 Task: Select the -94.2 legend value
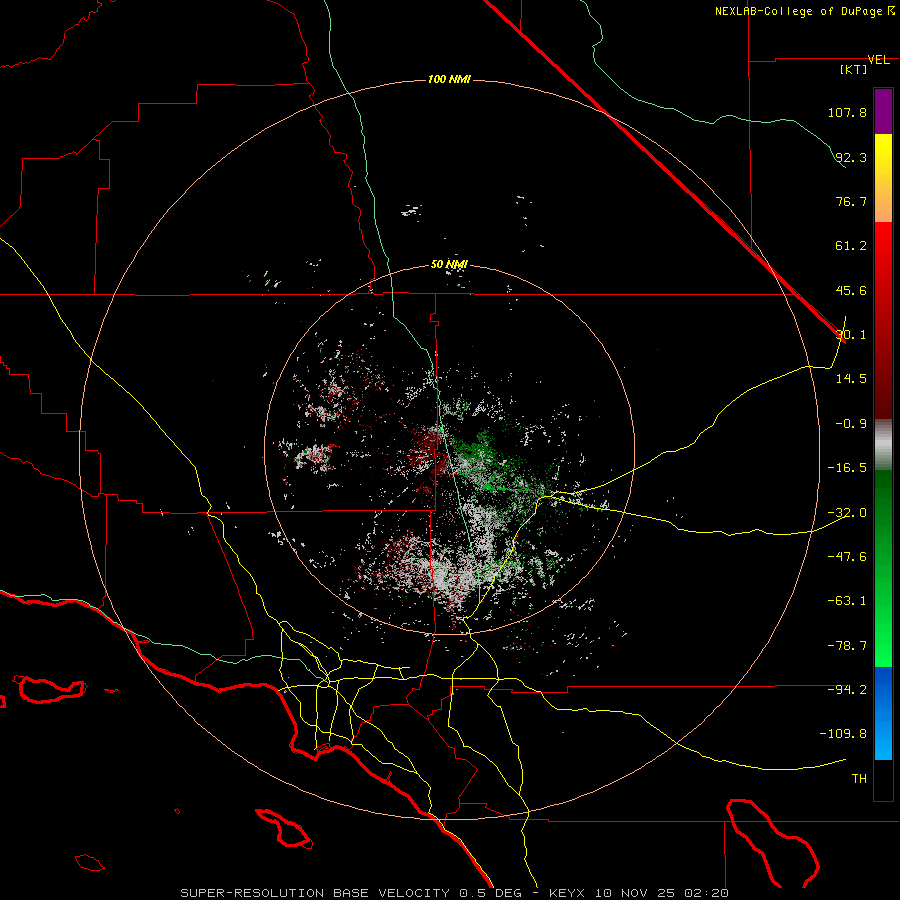[847, 689]
